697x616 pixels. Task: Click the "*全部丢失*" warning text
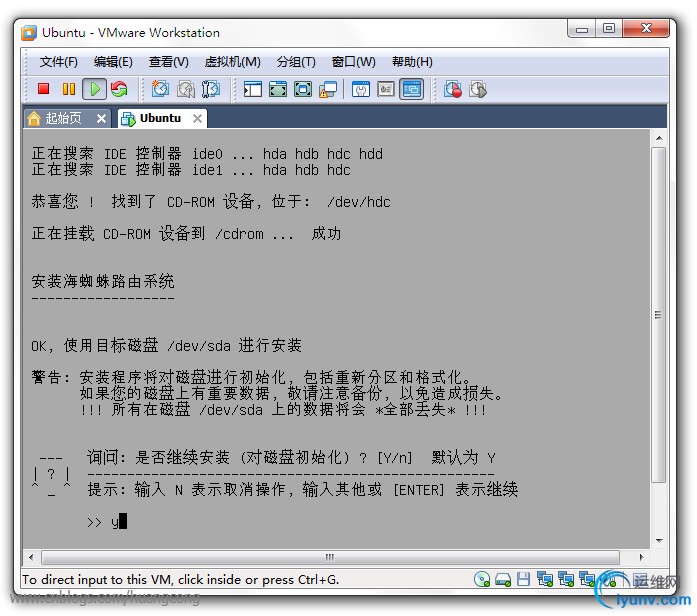coord(416,409)
